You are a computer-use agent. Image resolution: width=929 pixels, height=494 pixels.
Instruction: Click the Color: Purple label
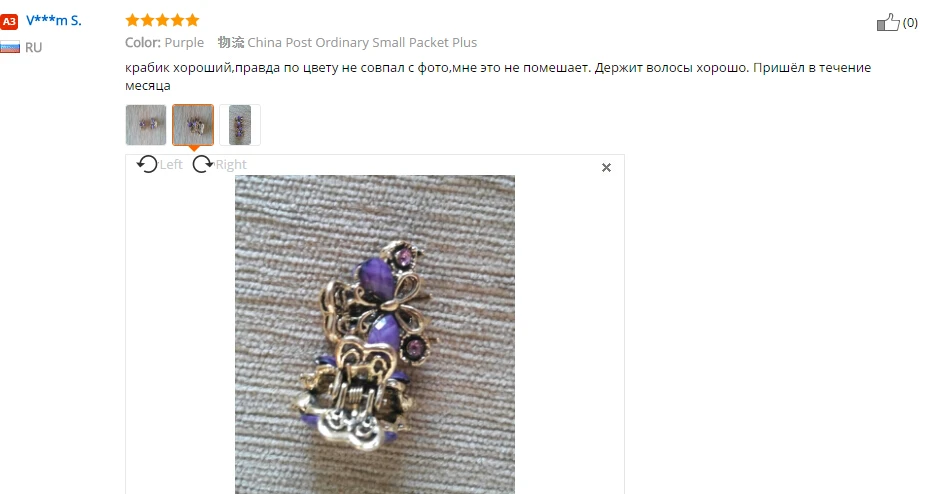pos(164,43)
